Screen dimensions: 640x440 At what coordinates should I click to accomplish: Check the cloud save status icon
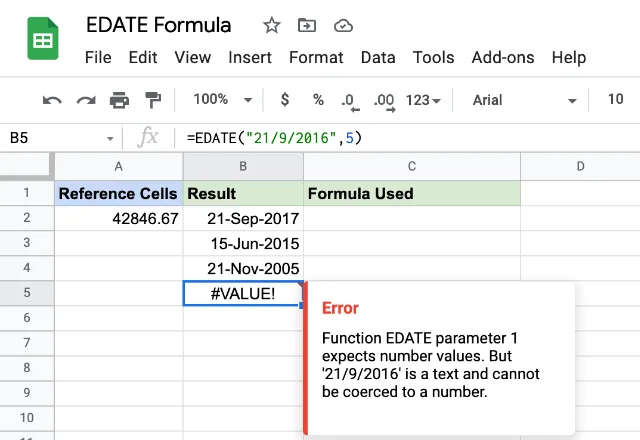pyautogui.click(x=343, y=26)
